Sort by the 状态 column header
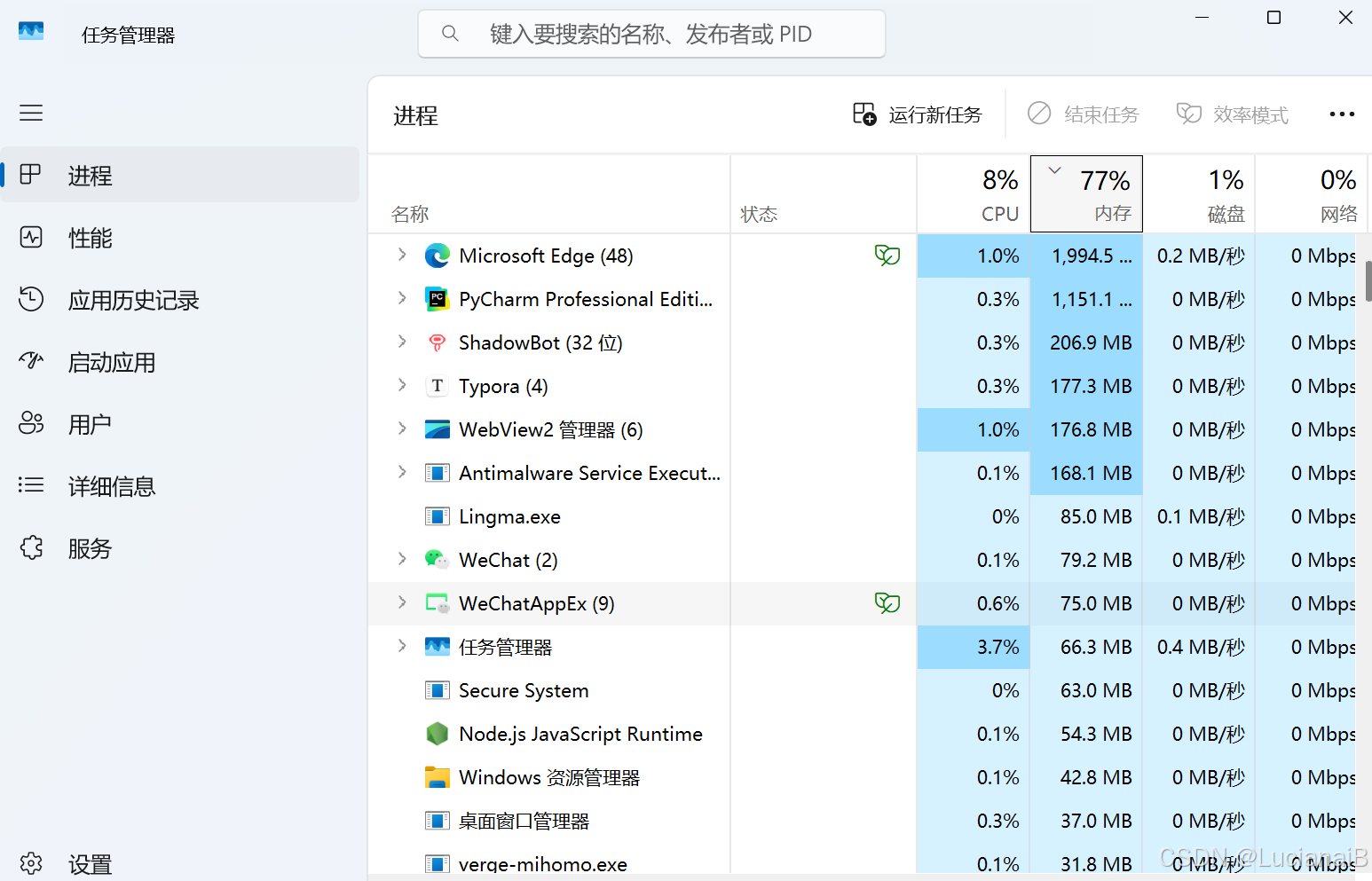This screenshot has height=881, width=1372. pyautogui.click(x=824, y=193)
